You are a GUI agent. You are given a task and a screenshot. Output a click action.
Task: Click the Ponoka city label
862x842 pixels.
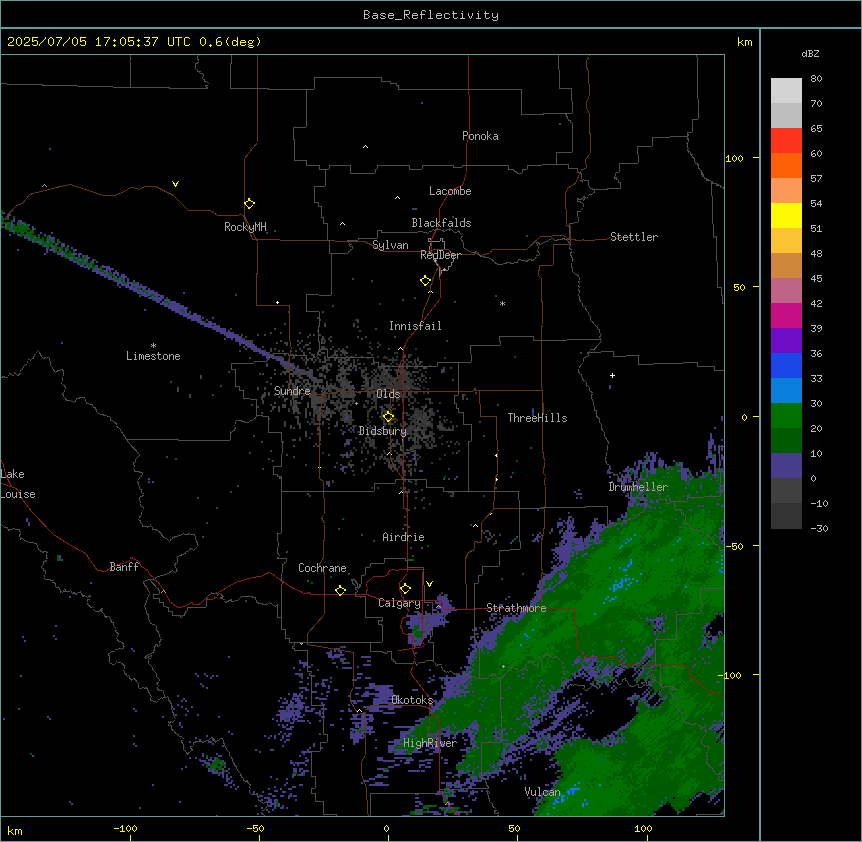(480, 136)
